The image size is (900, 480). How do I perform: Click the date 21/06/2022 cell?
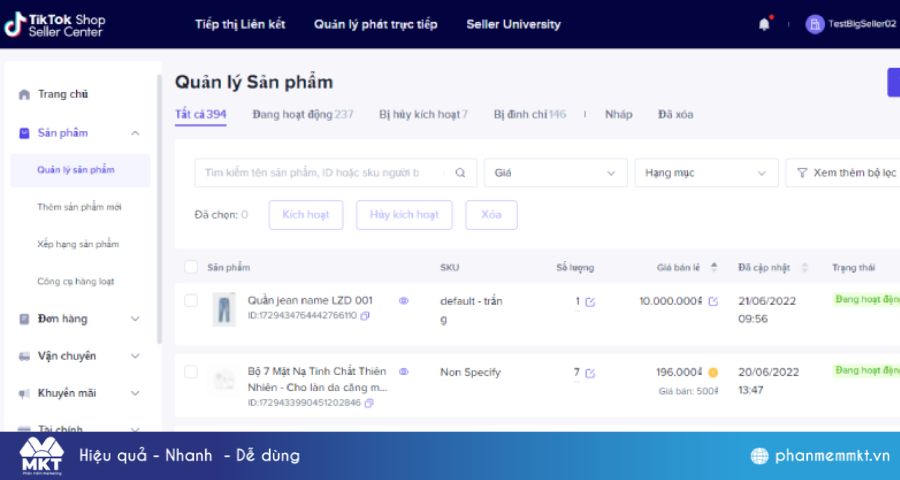767,309
